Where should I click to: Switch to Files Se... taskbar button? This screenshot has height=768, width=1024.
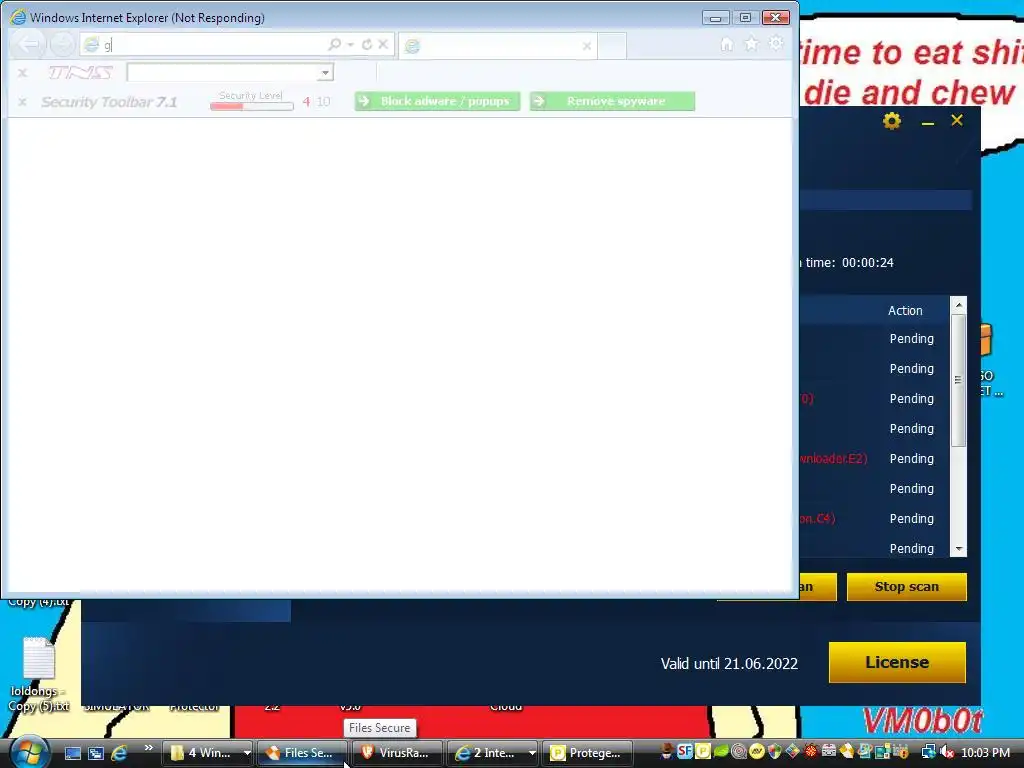pos(302,753)
